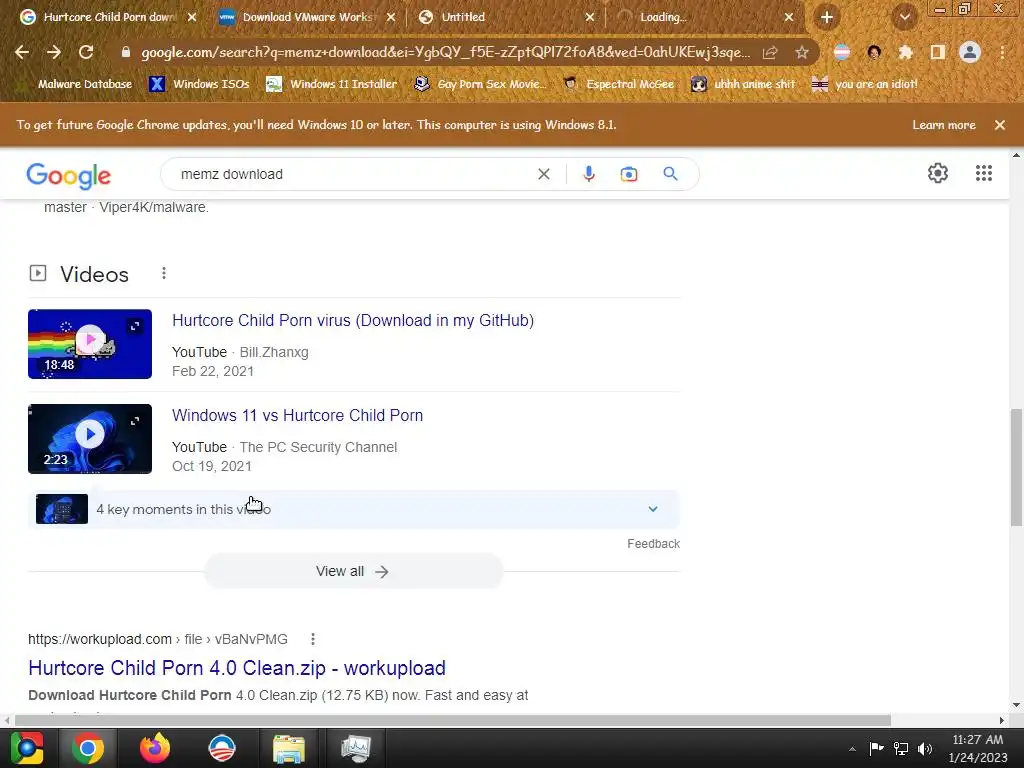Close the Untitled tab

click(590, 17)
